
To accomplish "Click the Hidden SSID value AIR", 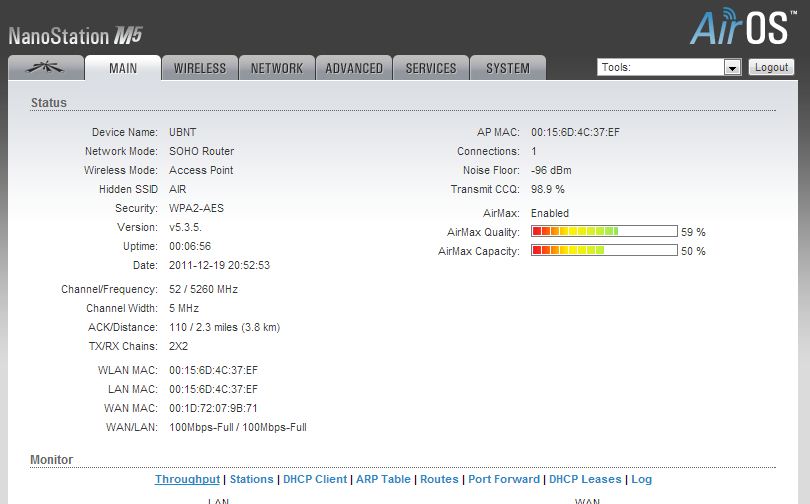I will pos(177,190).
